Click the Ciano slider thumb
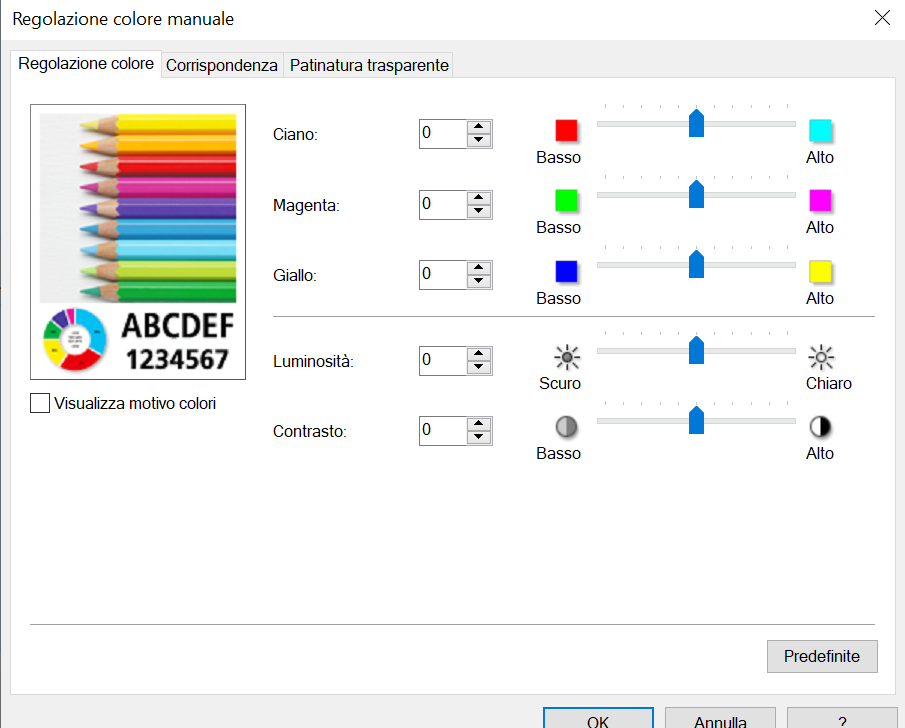Viewport: 905px width, 728px height. click(697, 123)
